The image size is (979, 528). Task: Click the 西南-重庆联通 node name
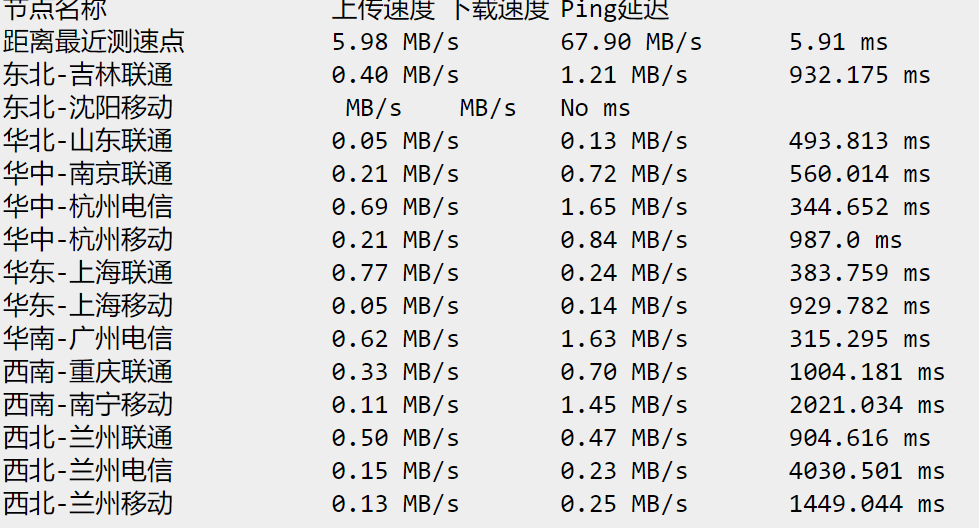click(x=87, y=371)
